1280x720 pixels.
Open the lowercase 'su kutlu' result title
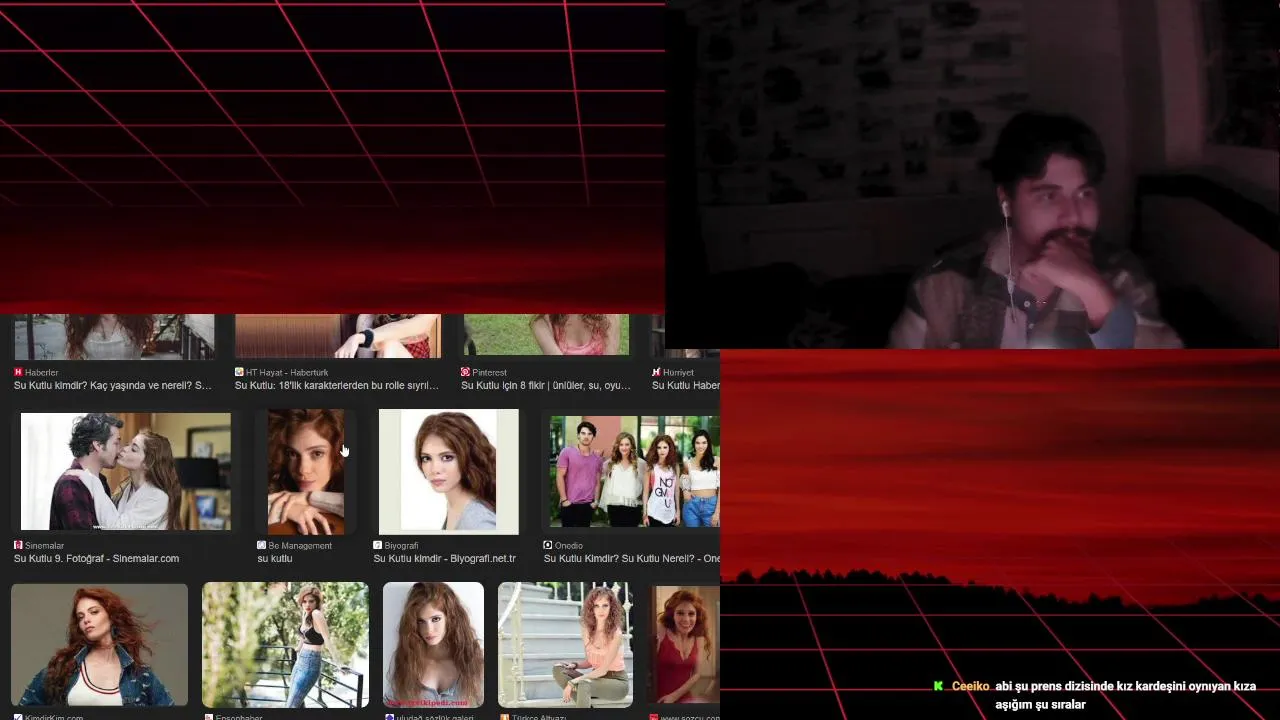coord(275,558)
